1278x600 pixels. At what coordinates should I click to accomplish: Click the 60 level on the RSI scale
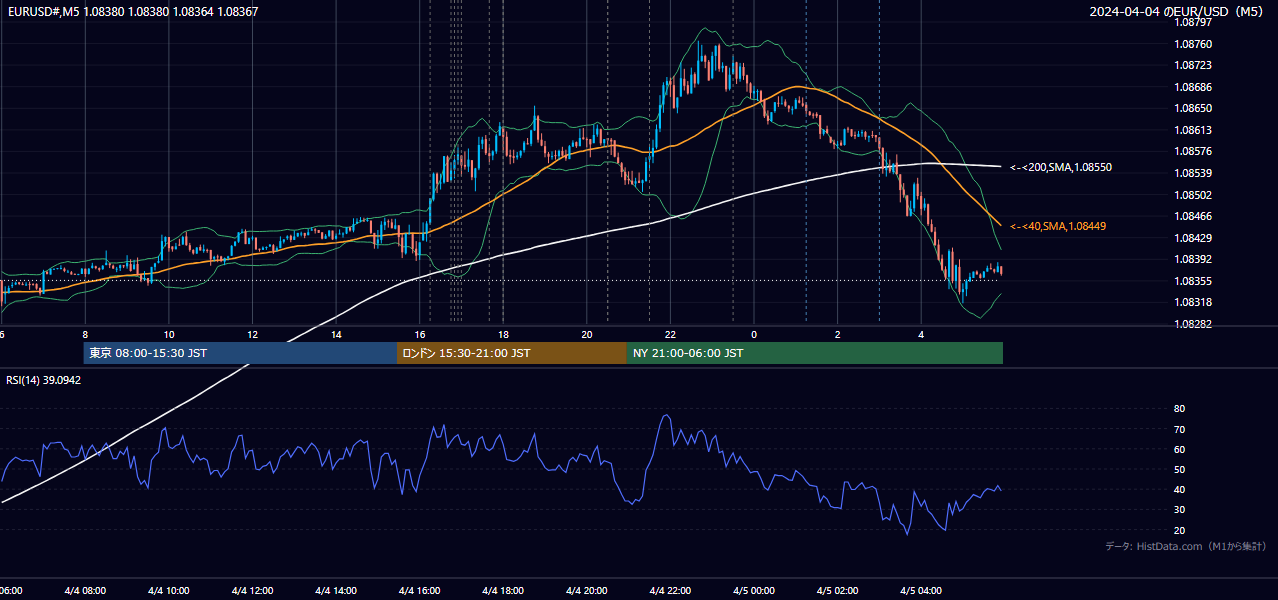pyautogui.click(x=1179, y=449)
